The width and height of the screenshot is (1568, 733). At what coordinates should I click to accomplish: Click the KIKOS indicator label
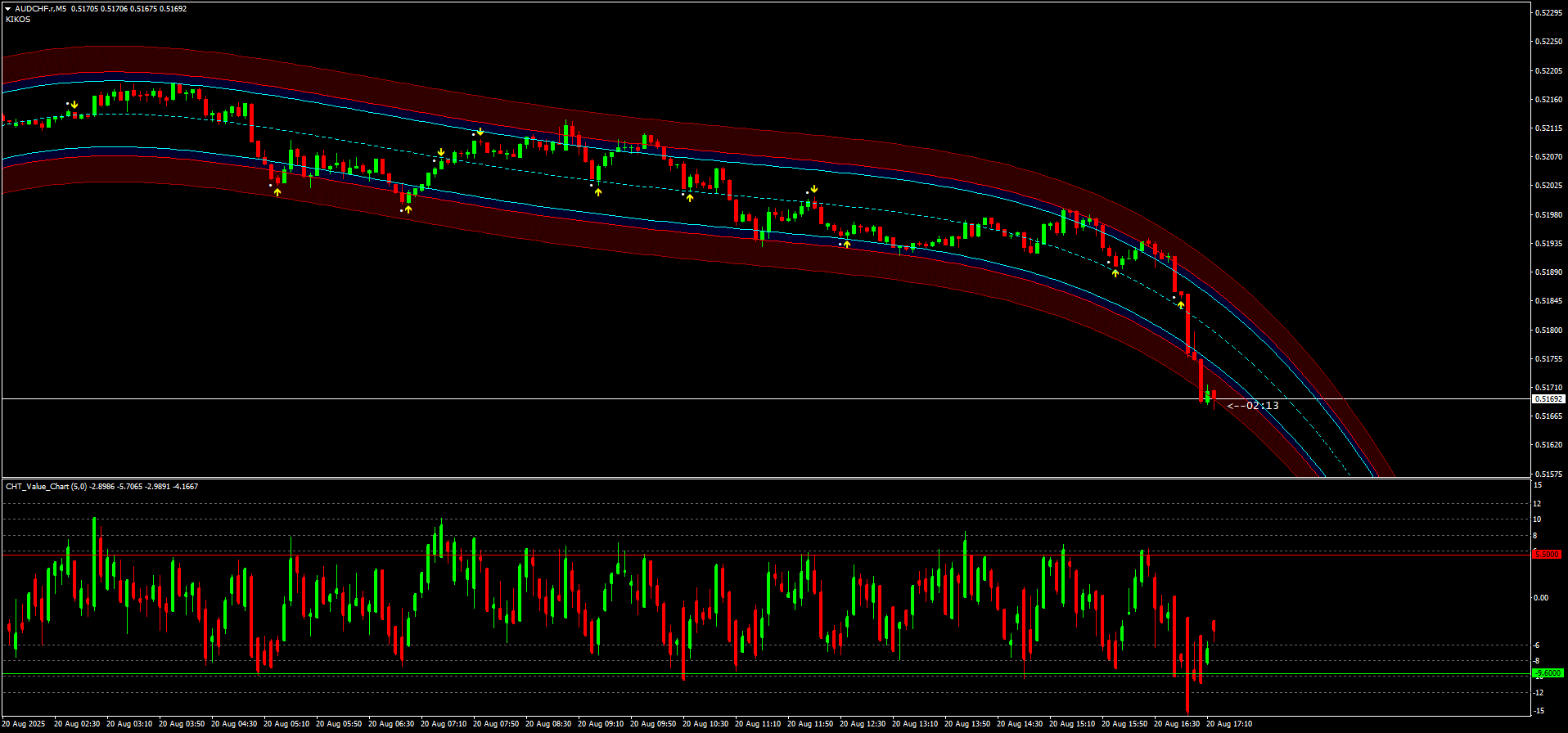pos(18,20)
